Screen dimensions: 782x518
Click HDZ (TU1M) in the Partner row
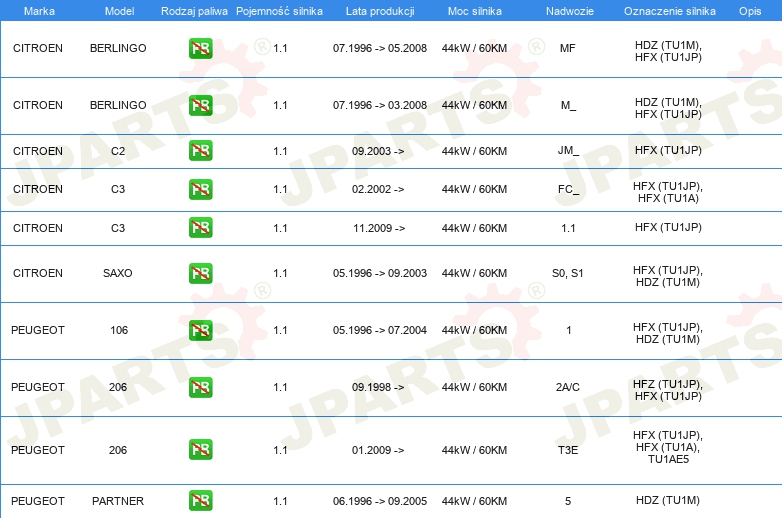668,500
